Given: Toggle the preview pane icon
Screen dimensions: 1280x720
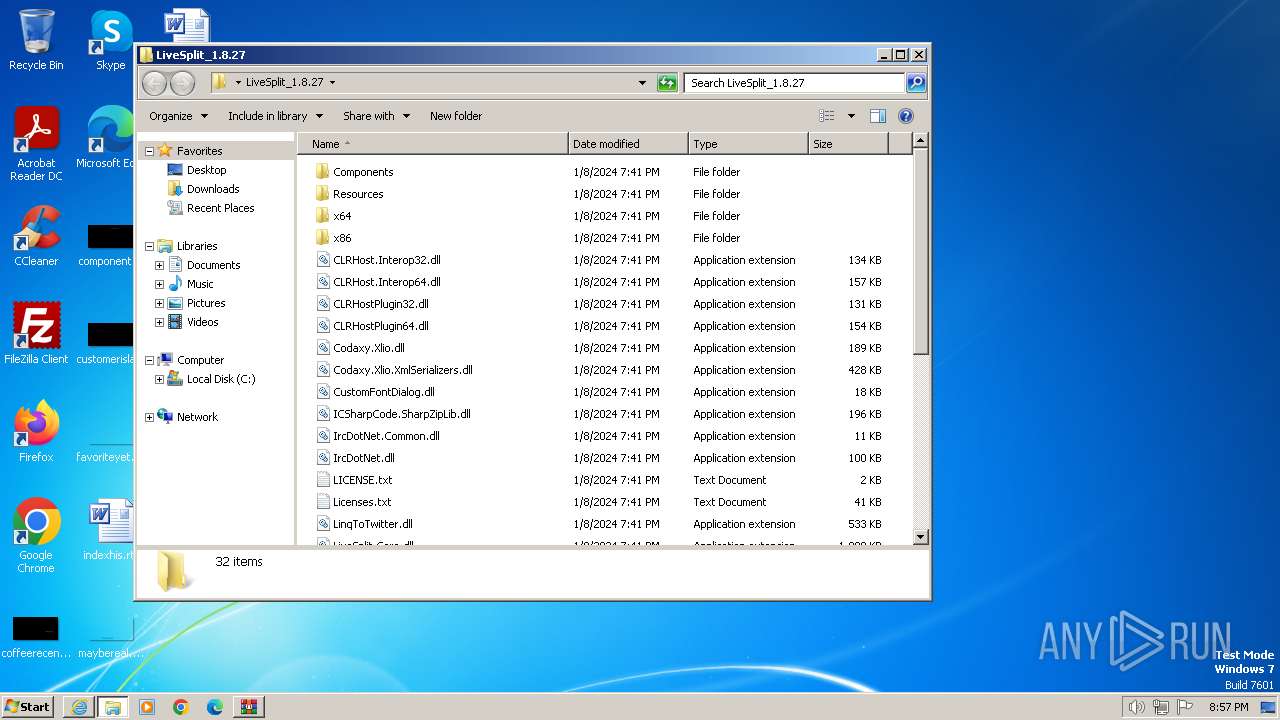Looking at the screenshot, I should tap(877, 116).
